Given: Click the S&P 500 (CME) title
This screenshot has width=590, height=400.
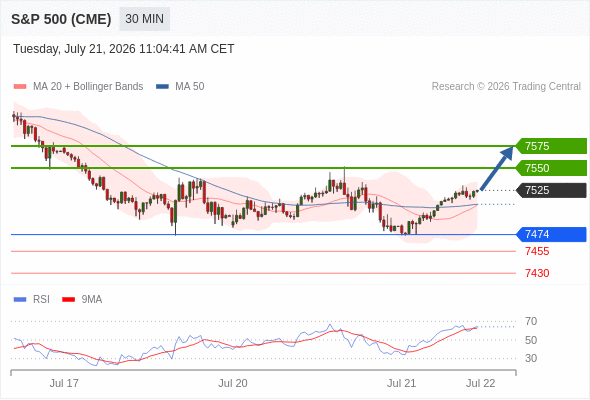Looking at the screenshot, I should point(61,19).
